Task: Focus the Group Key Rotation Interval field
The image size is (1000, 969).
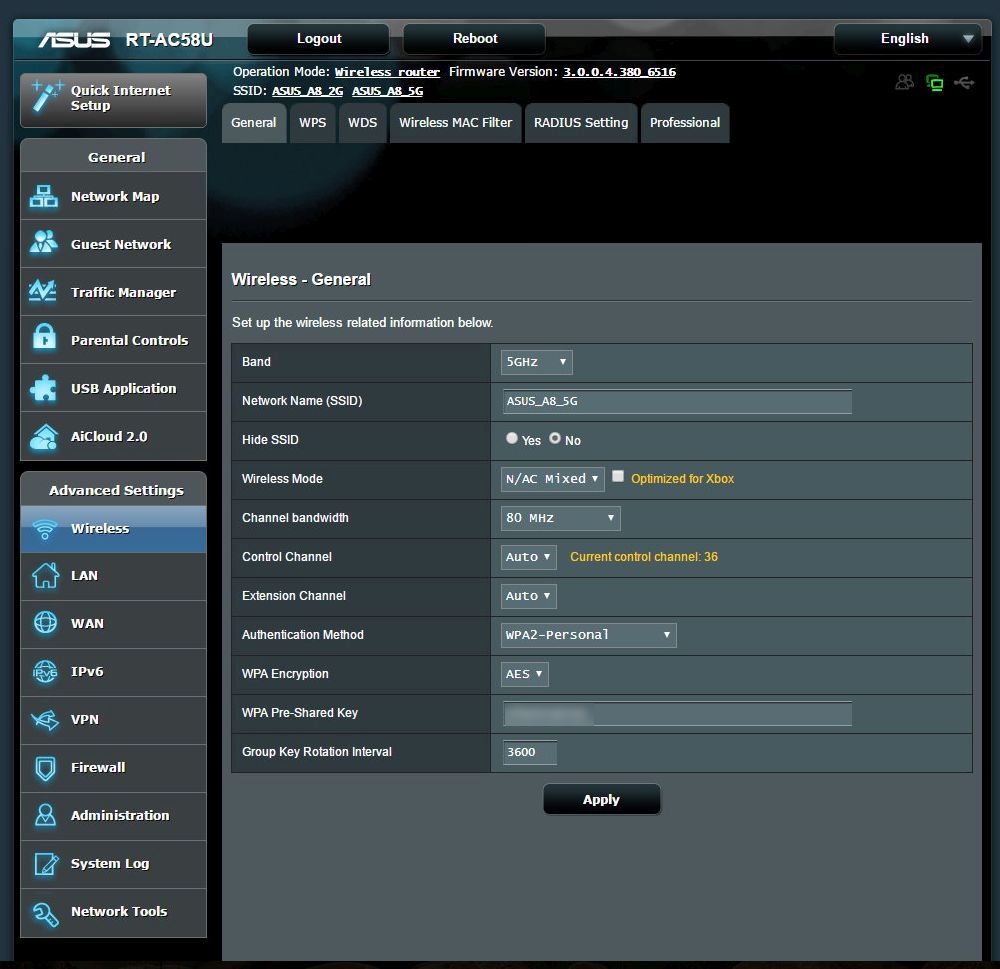Action: 530,752
